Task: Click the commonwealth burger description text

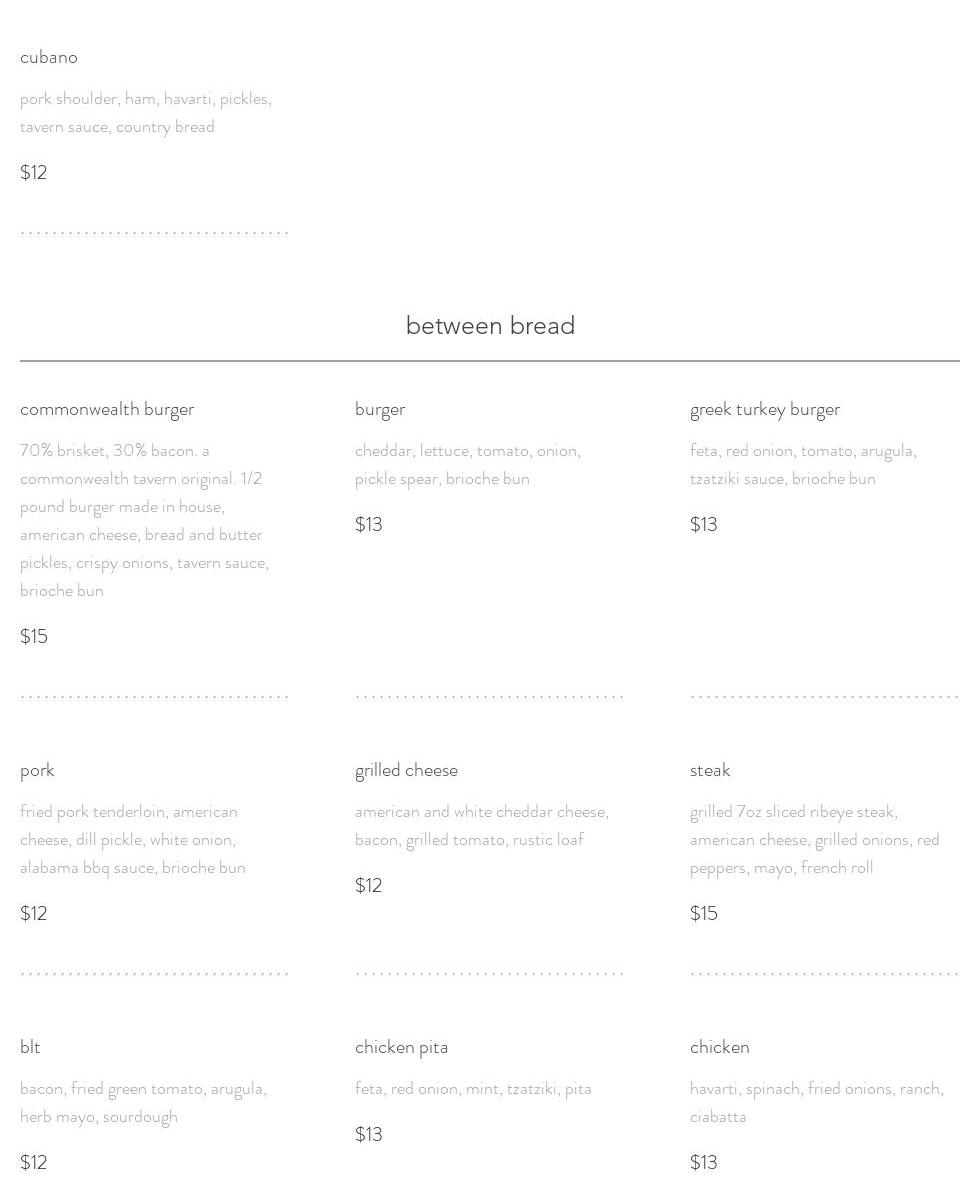Action: pos(144,520)
